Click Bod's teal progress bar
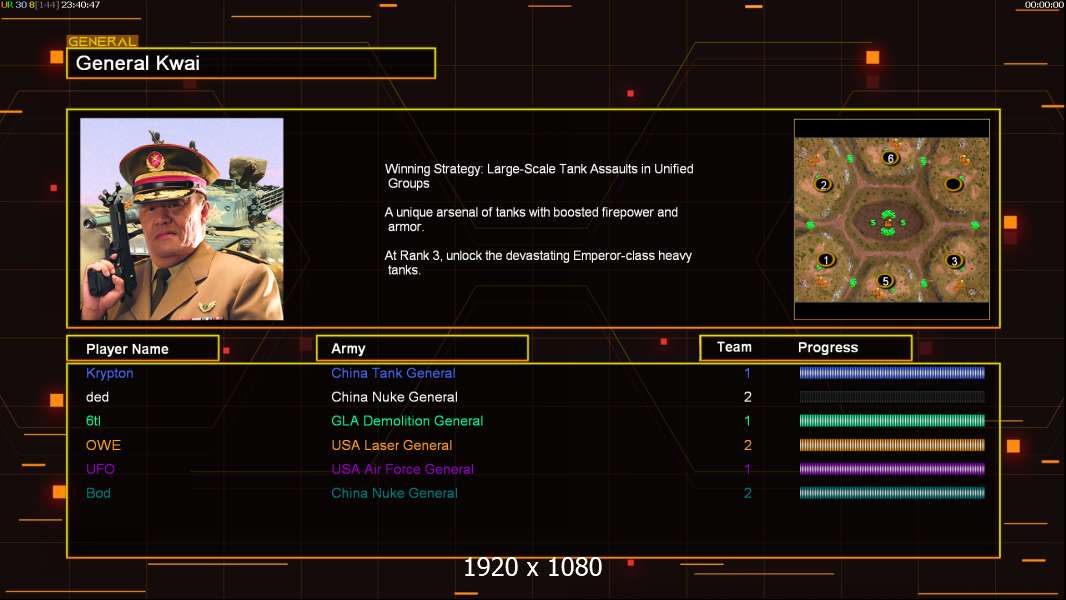The width and height of the screenshot is (1066, 600). pos(892,493)
